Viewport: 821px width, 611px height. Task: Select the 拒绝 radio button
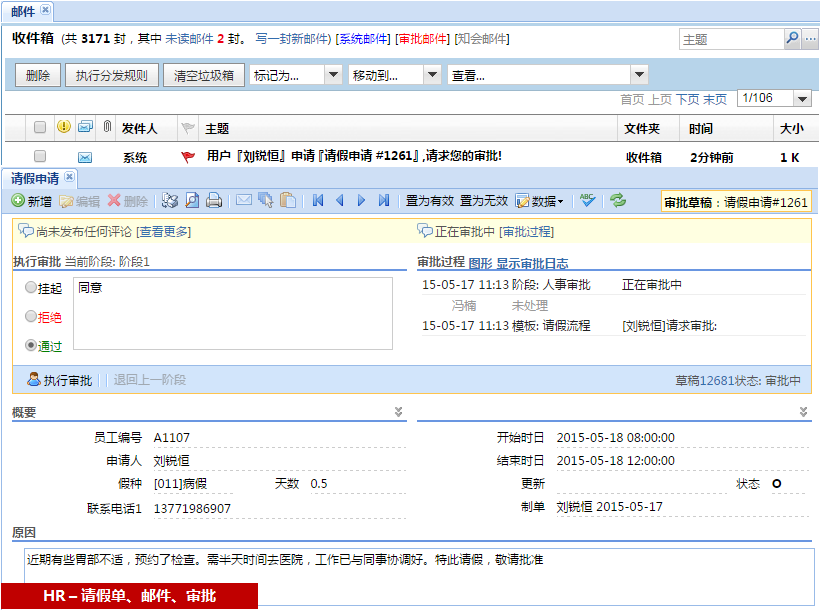31,316
